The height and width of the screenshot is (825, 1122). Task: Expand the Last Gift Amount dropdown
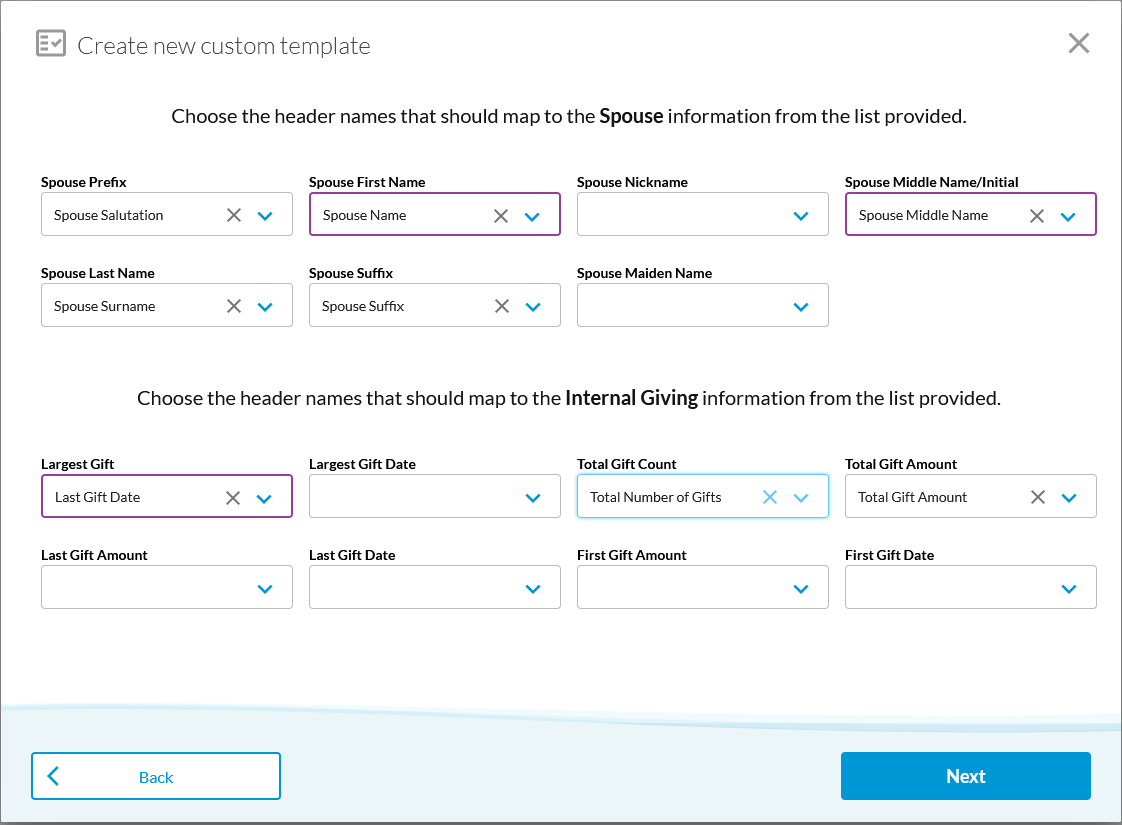click(264, 587)
